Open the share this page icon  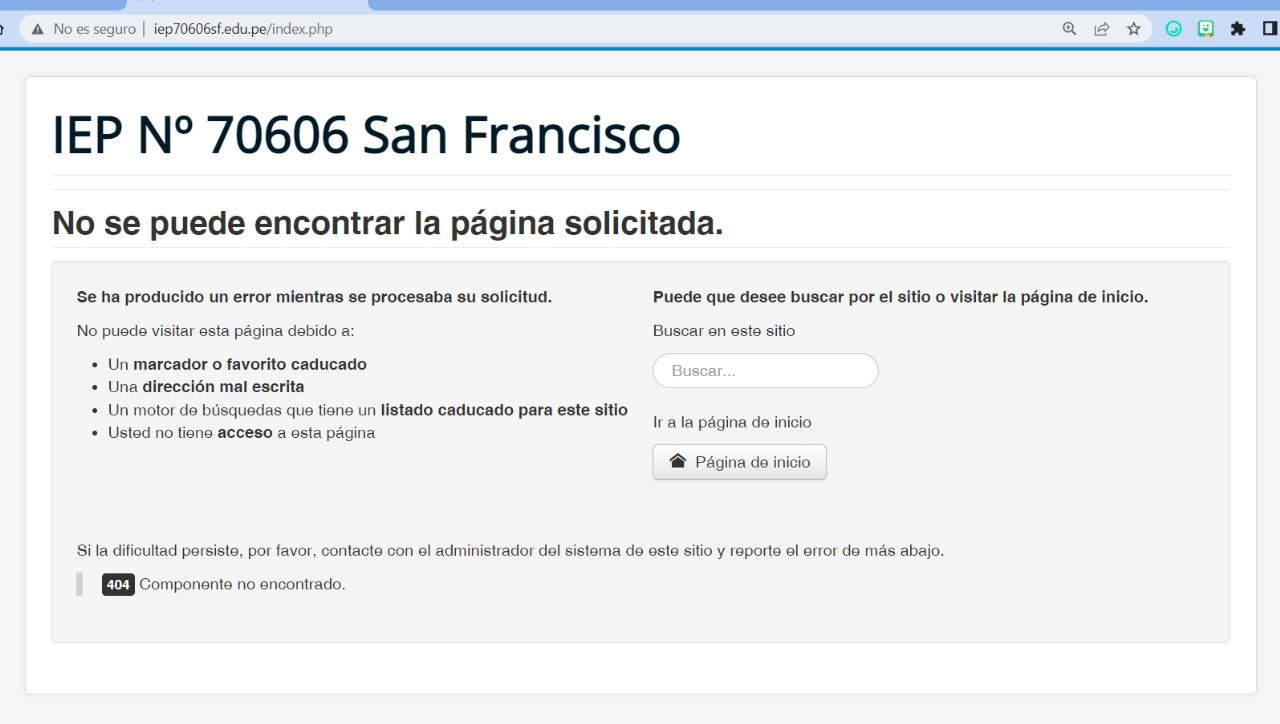pos(1101,29)
